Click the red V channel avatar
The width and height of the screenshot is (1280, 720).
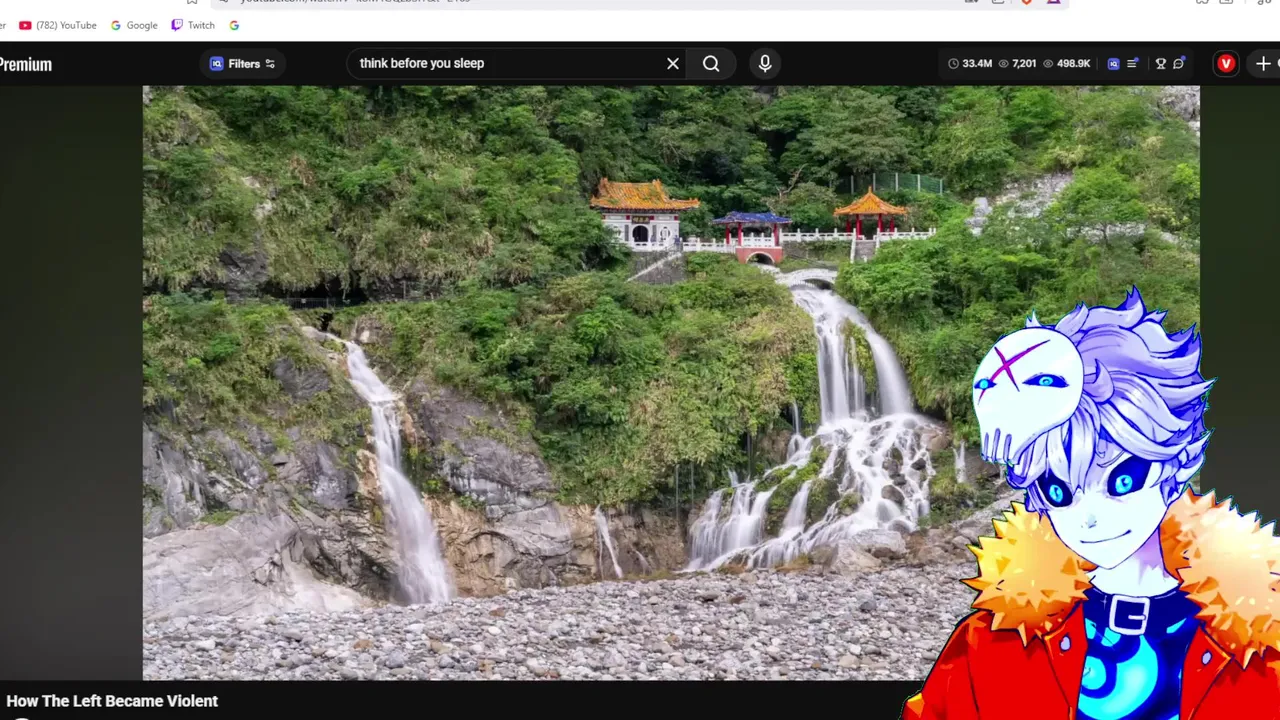point(1226,63)
